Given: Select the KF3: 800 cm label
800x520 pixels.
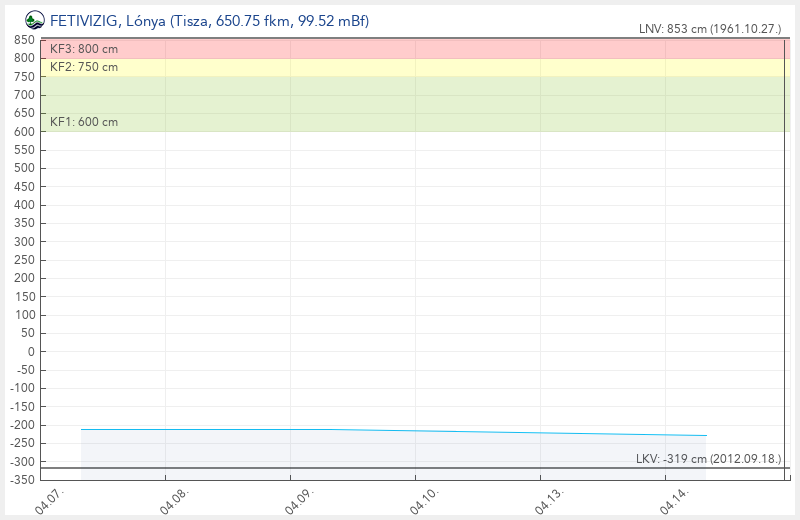Looking at the screenshot, I should (84, 49).
